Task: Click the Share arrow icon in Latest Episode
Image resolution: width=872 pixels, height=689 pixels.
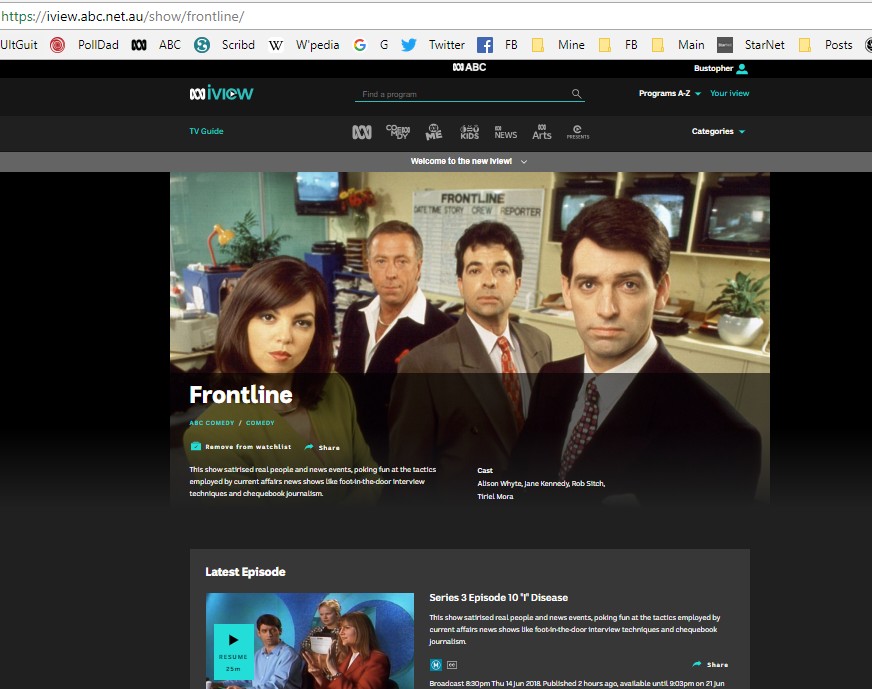Action: [696, 664]
